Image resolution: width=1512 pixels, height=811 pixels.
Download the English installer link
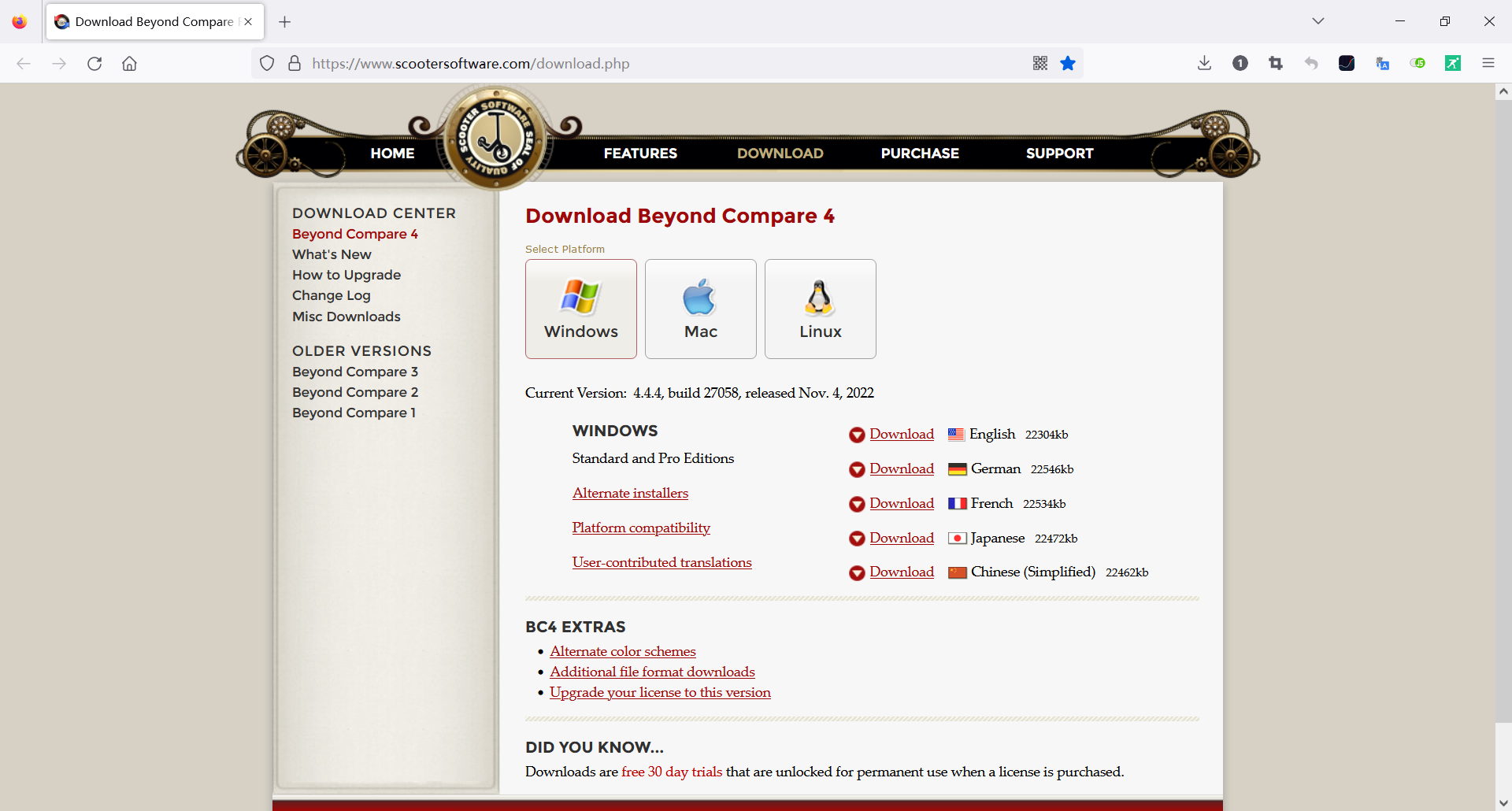(x=902, y=434)
